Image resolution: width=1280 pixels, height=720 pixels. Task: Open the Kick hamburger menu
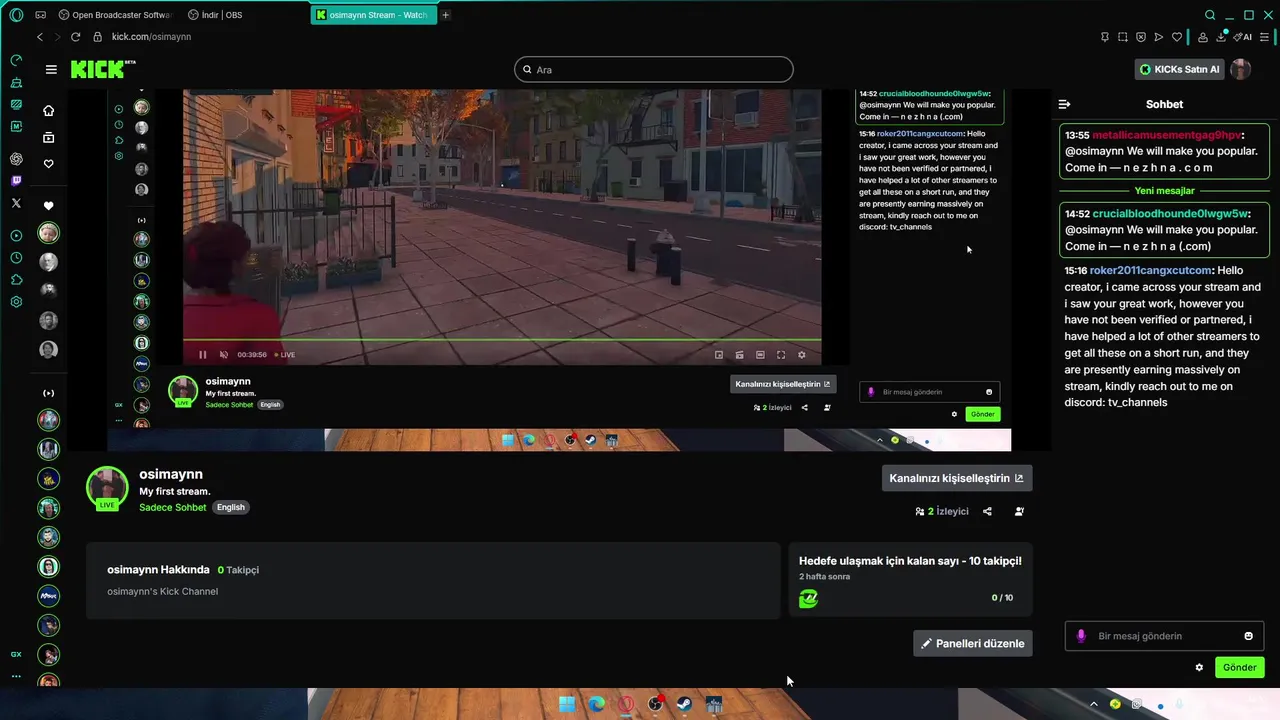tap(51, 69)
